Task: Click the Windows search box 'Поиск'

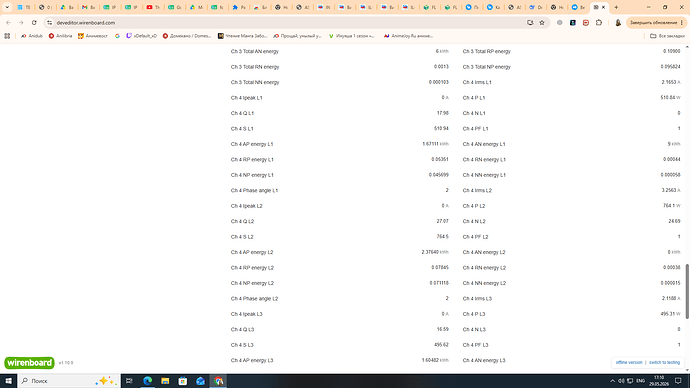Action: click(x=69, y=381)
